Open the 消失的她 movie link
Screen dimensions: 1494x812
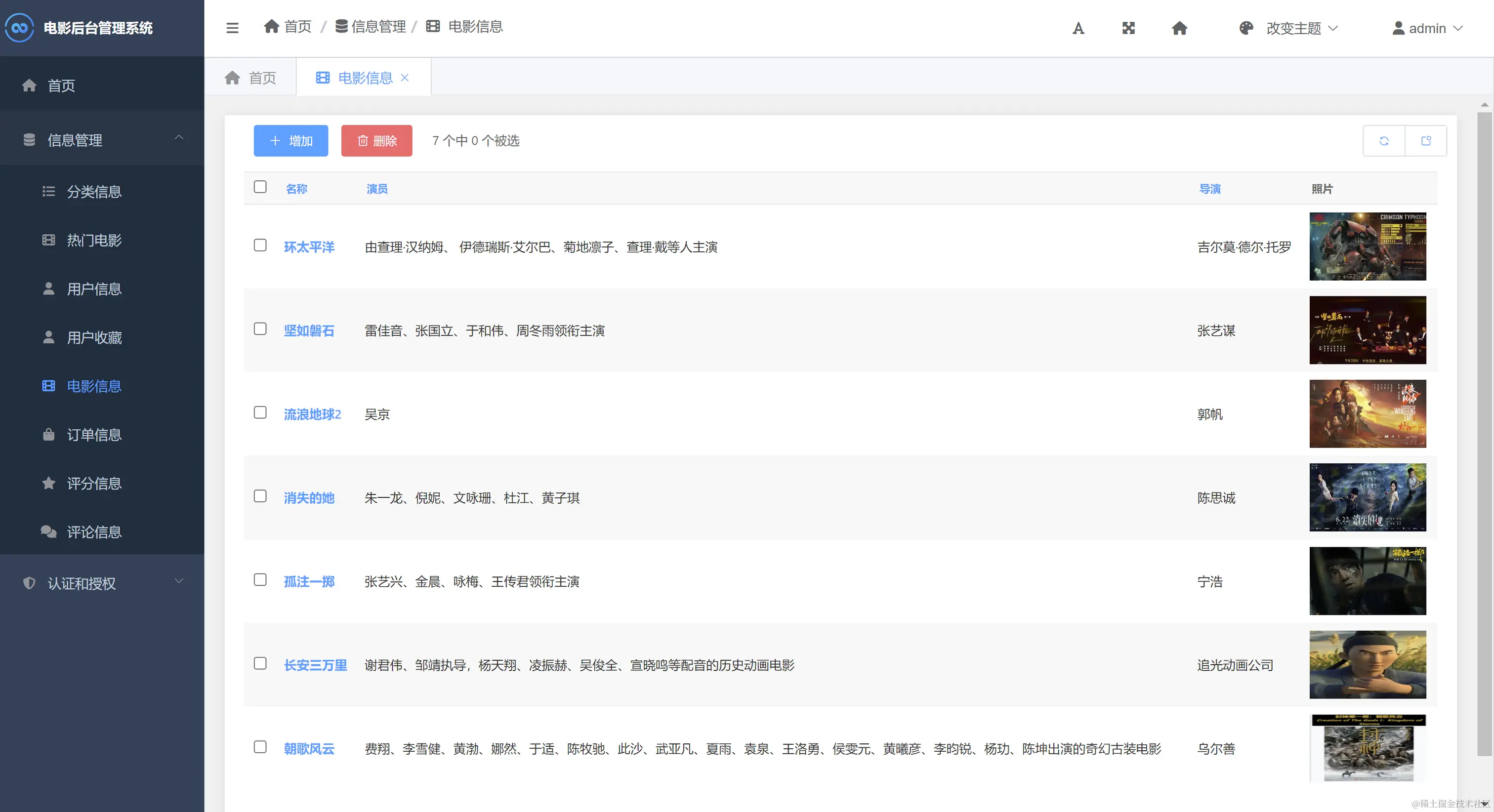[309, 498]
